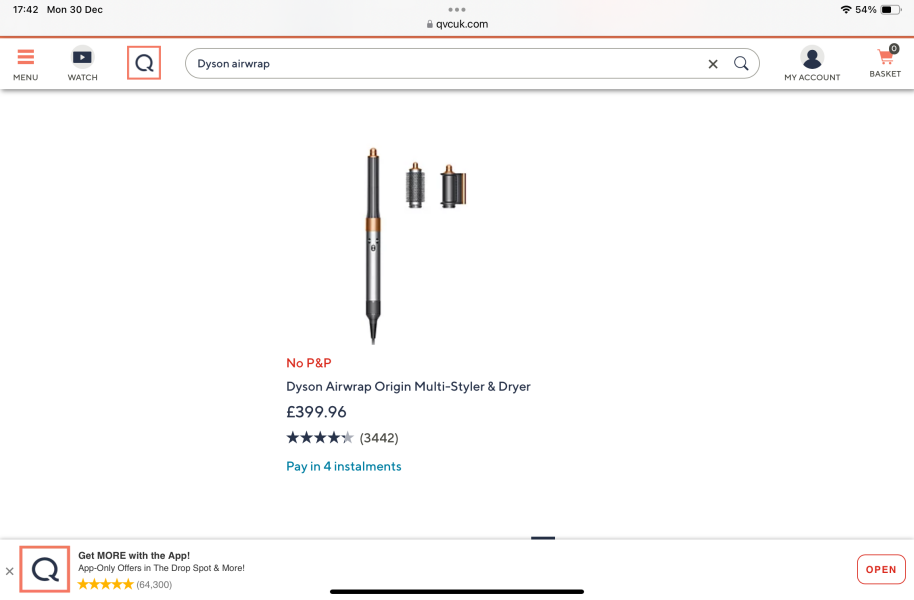This screenshot has width=914, height=600.
Task: Open the Dyson Airwrap product image
Action: coord(416,245)
